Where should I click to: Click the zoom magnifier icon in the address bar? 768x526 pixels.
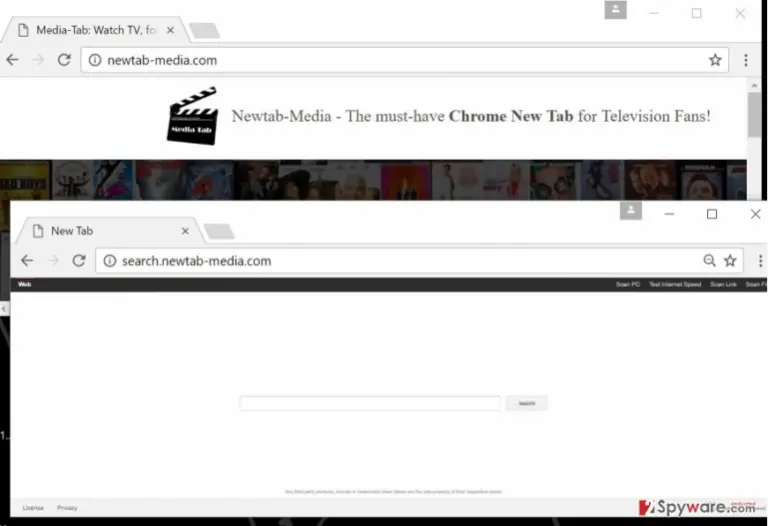click(x=709, y=261)
